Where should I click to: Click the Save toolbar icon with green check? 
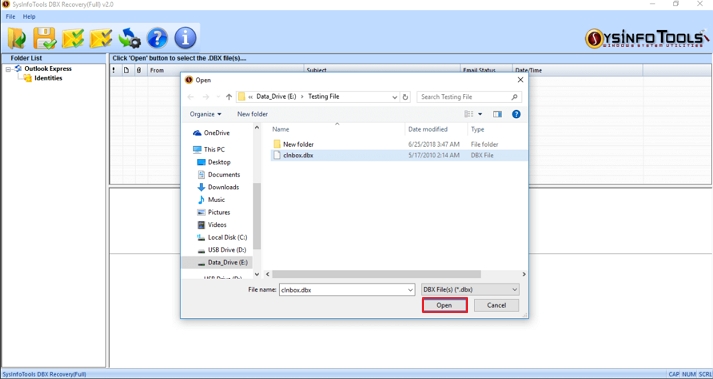(x=45, y=38)
